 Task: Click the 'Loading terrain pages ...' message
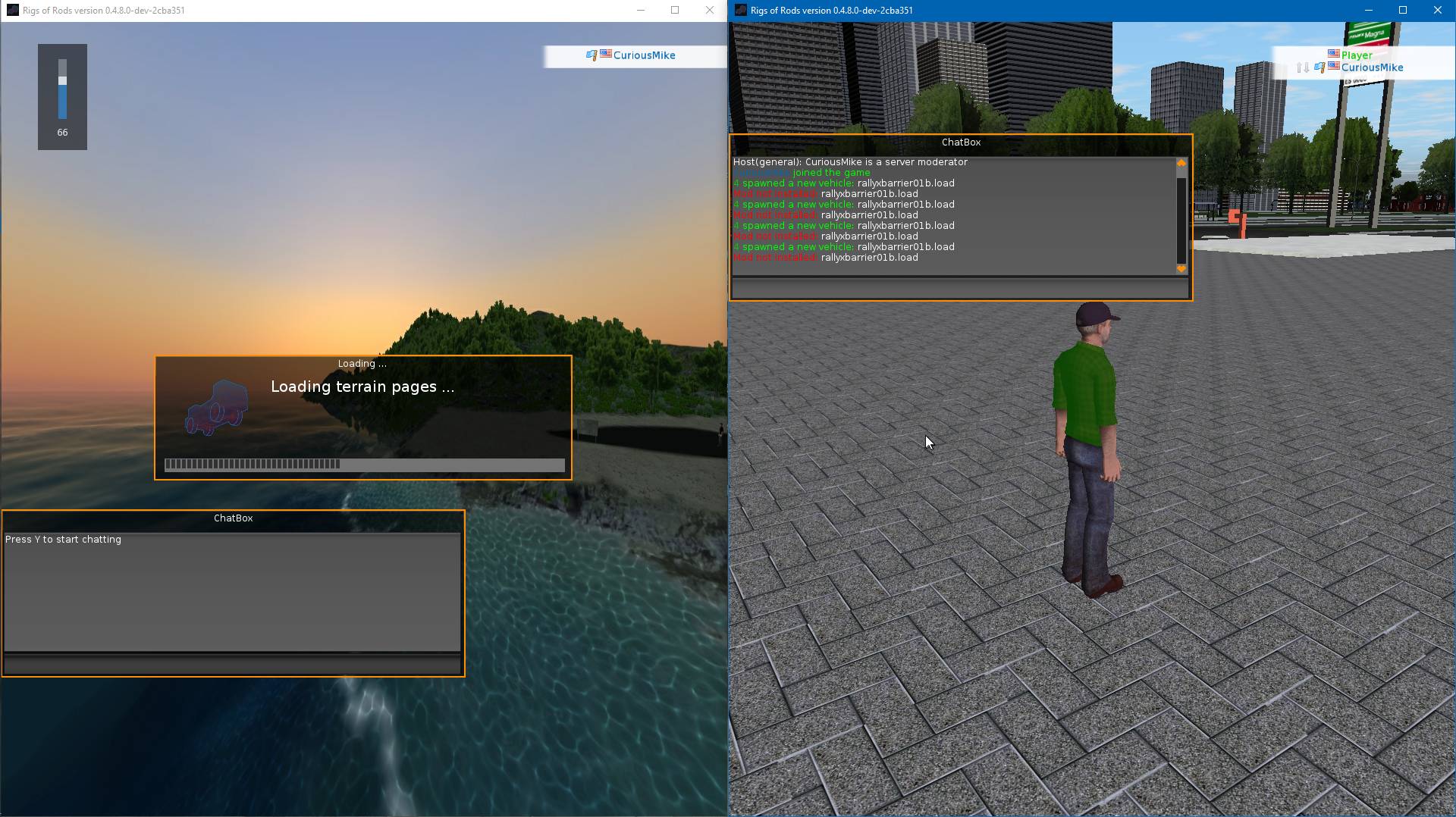click(362, 387)
